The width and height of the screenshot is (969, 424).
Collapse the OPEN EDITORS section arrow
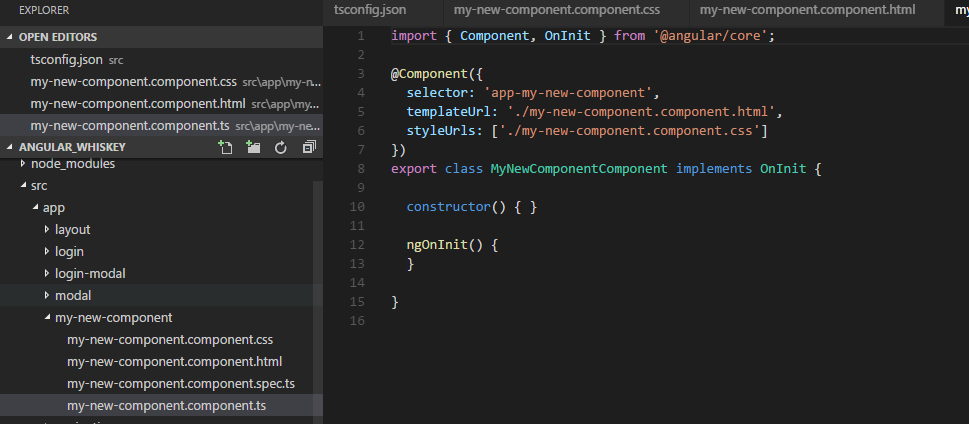point(9,37)
